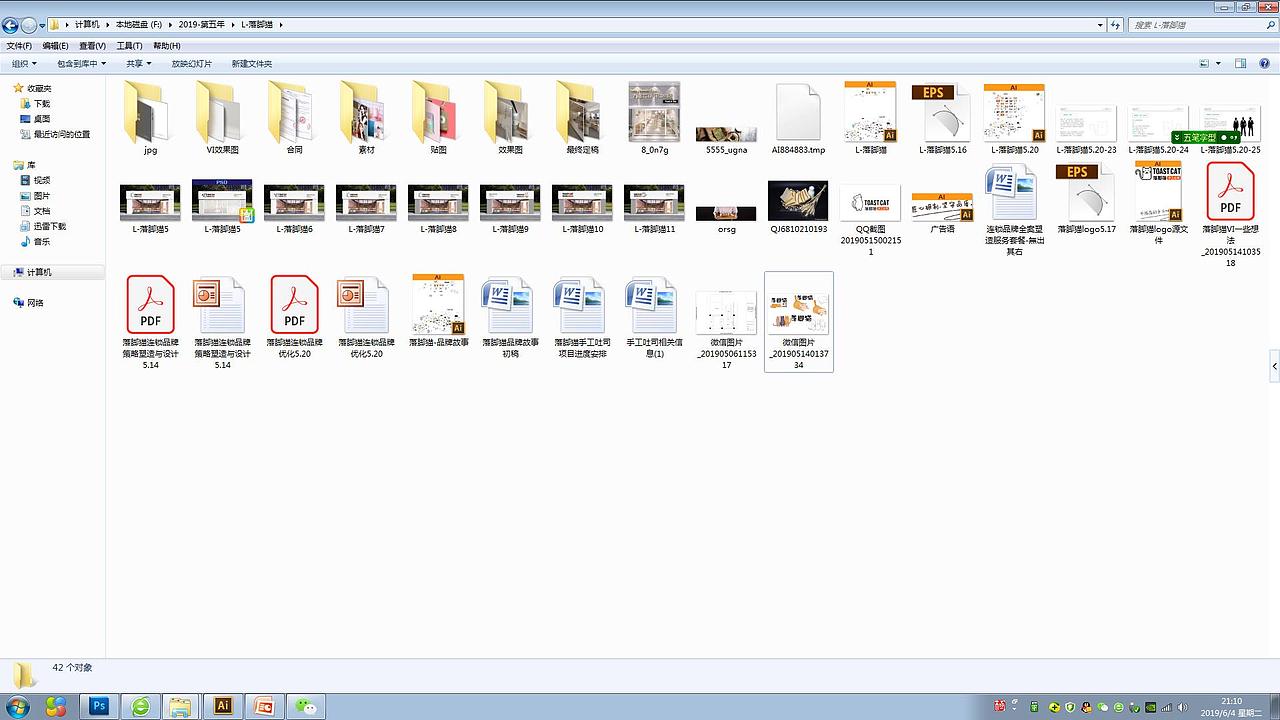Click 2019-第五年 in the address path
Screen dimensions: 1280x720
point(202,25)
